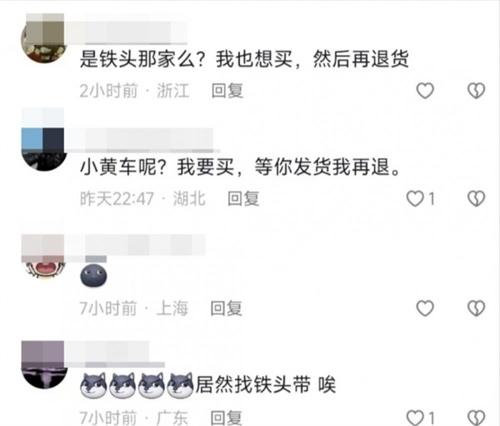Reply to the comment posted 2小时前 from 浙江
This screenshot has width=500, height=426.
click(x=227, y=90)
